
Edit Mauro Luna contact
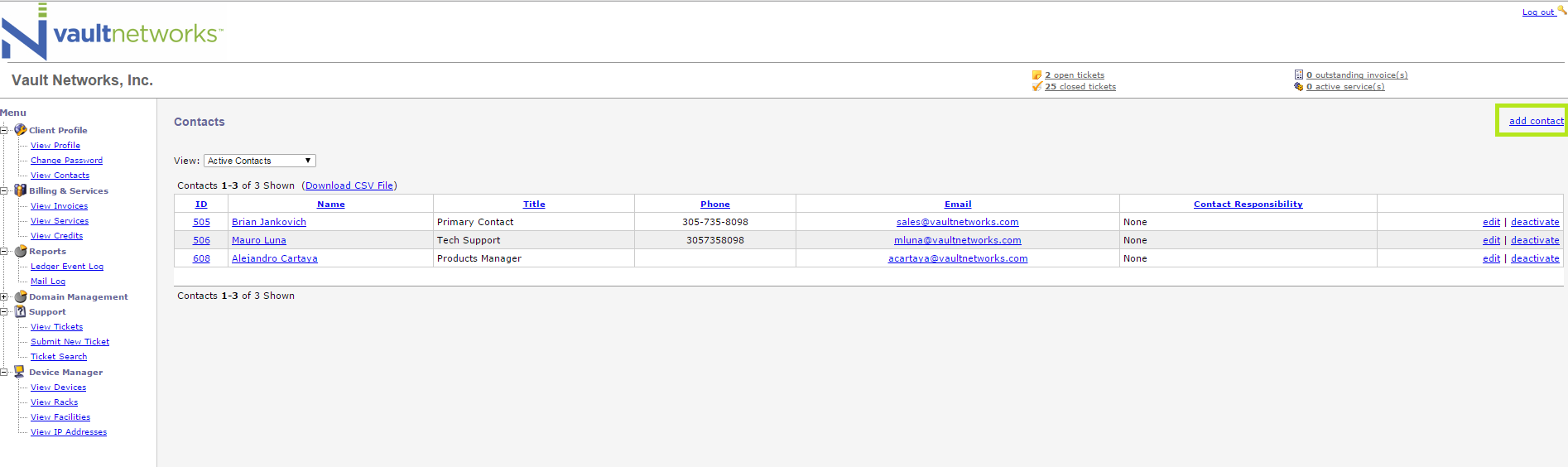click(1491, 240)
